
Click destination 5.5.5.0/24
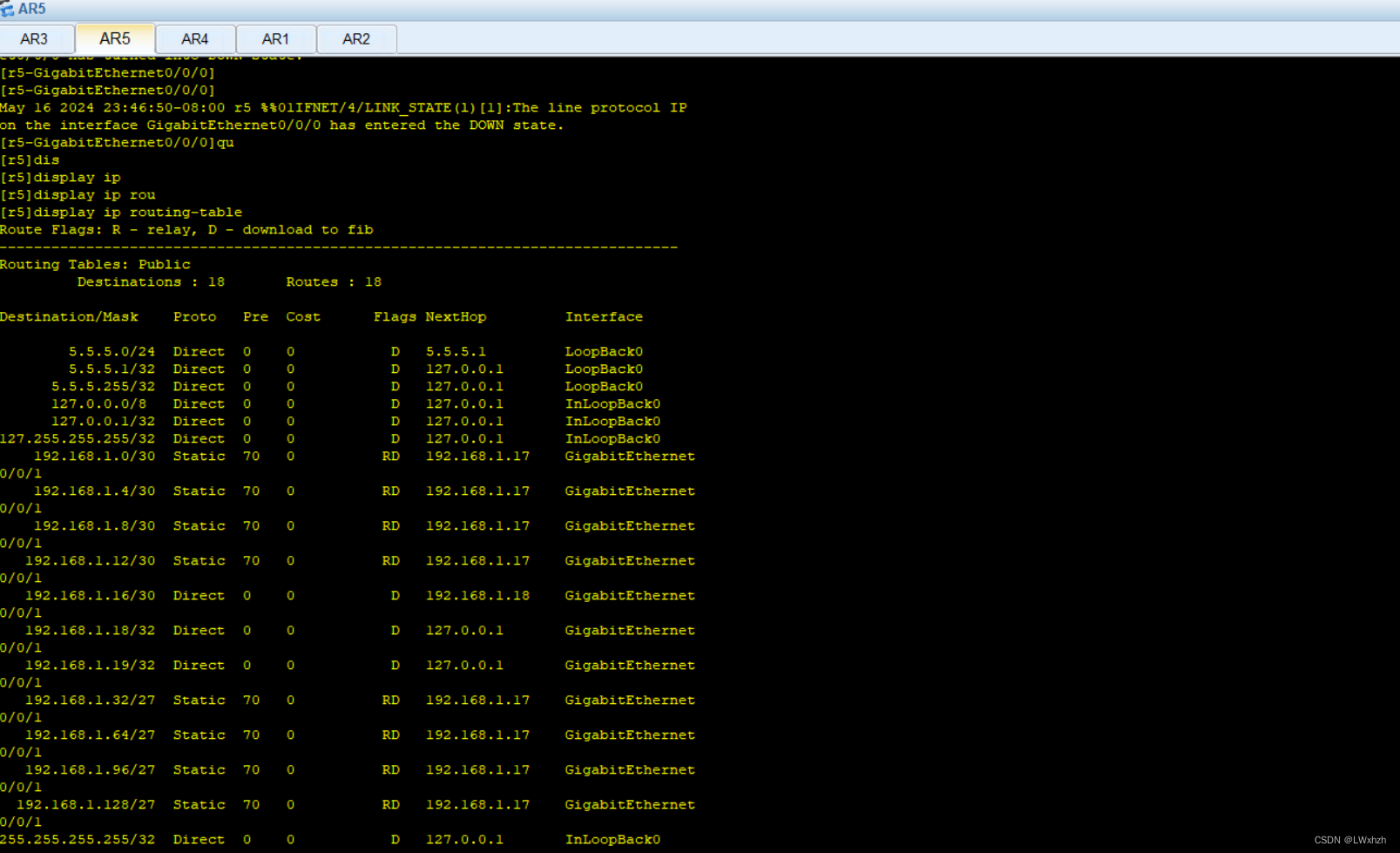tap(112, 352)
